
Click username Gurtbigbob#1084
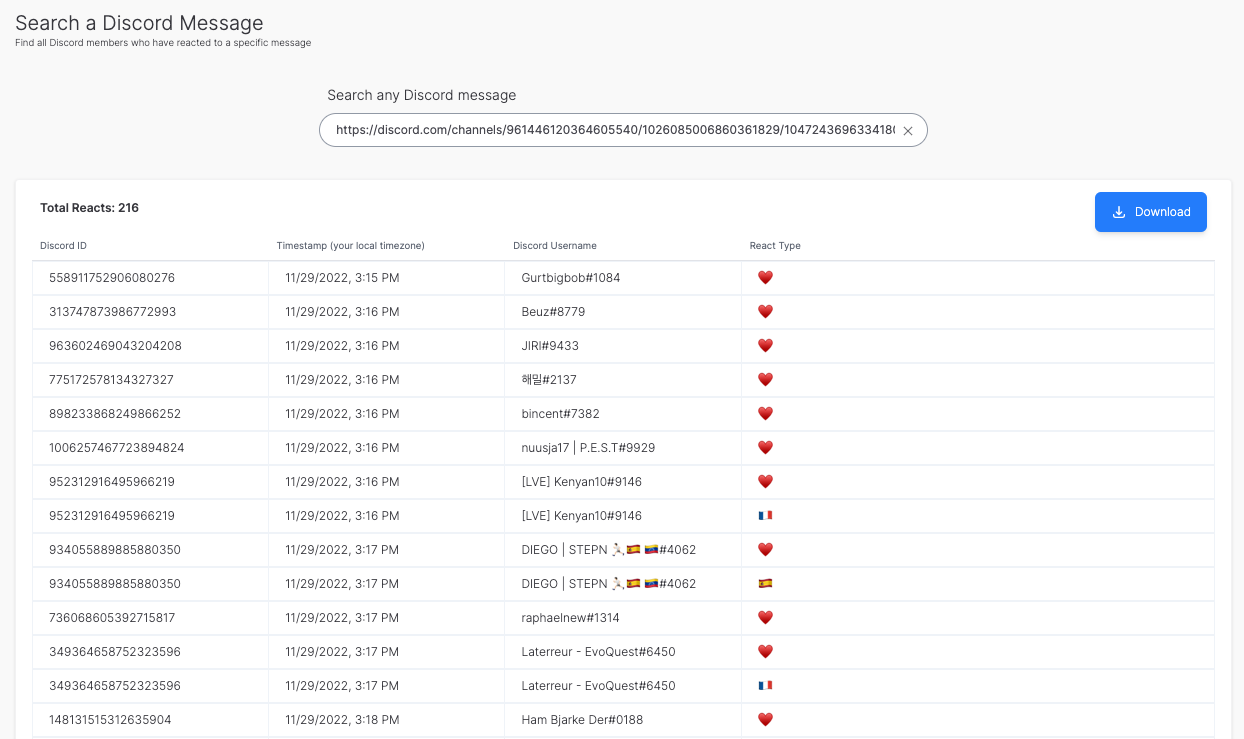pos(571,278)
